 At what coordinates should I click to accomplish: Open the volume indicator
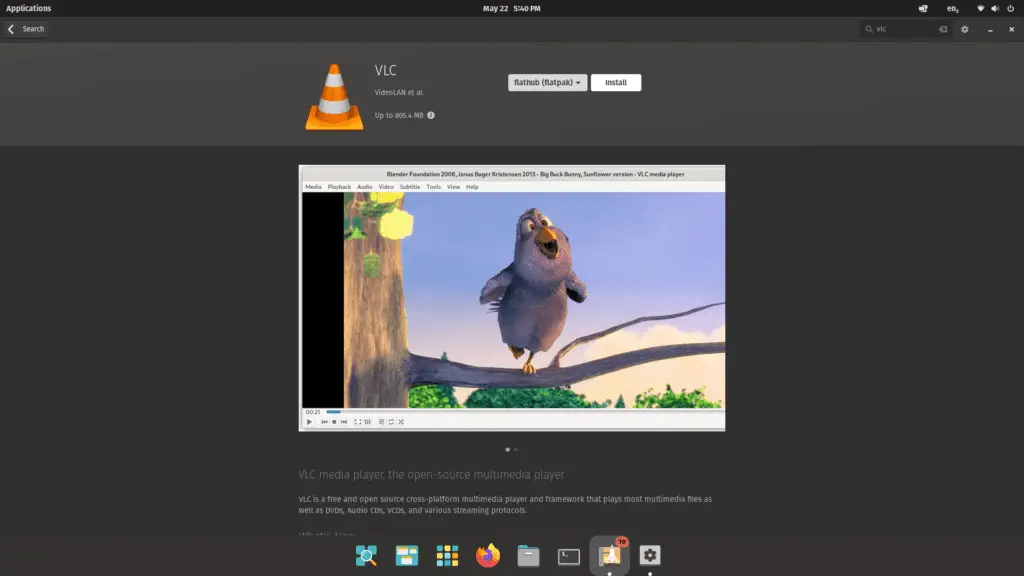(x=995, y=8)
